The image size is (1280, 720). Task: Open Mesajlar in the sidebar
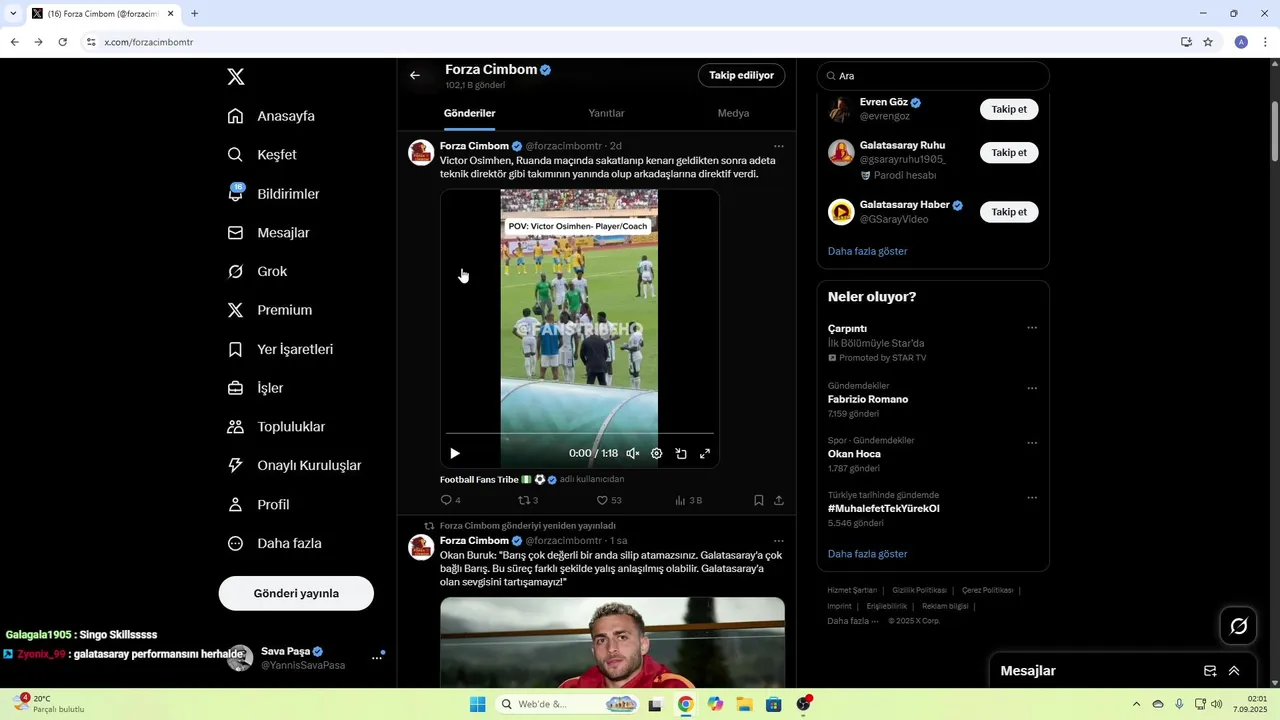268,233
